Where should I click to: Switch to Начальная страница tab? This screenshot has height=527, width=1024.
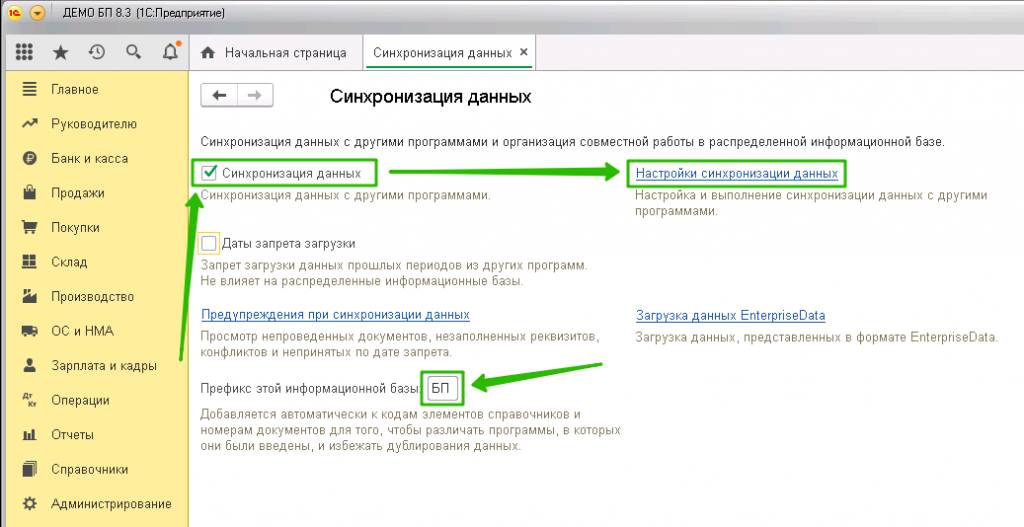point(274,52)
